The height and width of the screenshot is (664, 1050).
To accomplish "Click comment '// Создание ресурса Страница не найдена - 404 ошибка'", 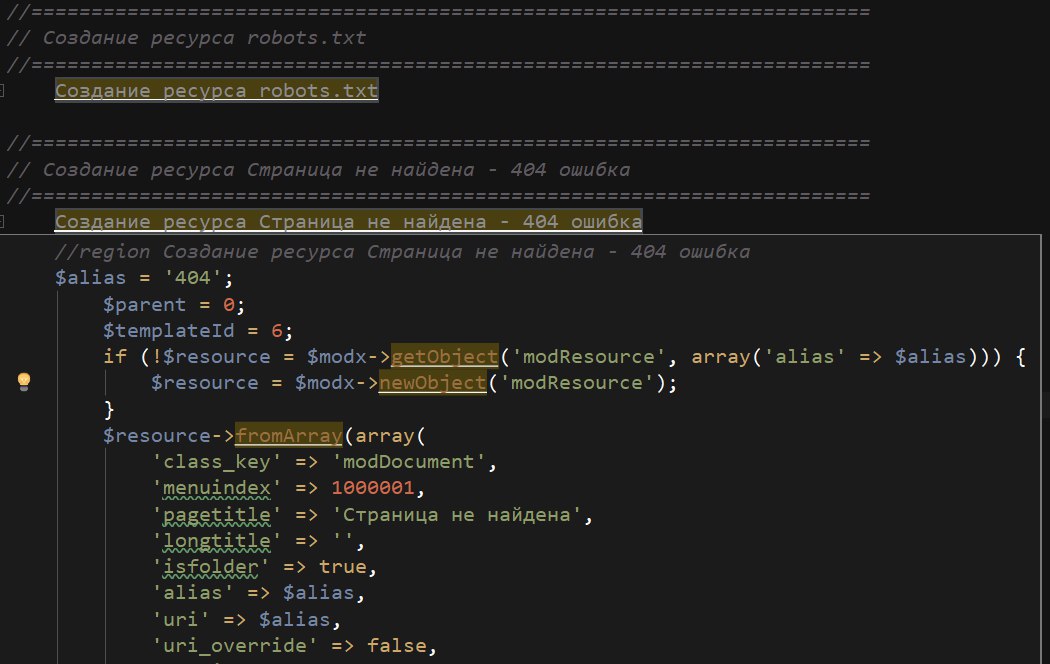I will tap(318, 169).
